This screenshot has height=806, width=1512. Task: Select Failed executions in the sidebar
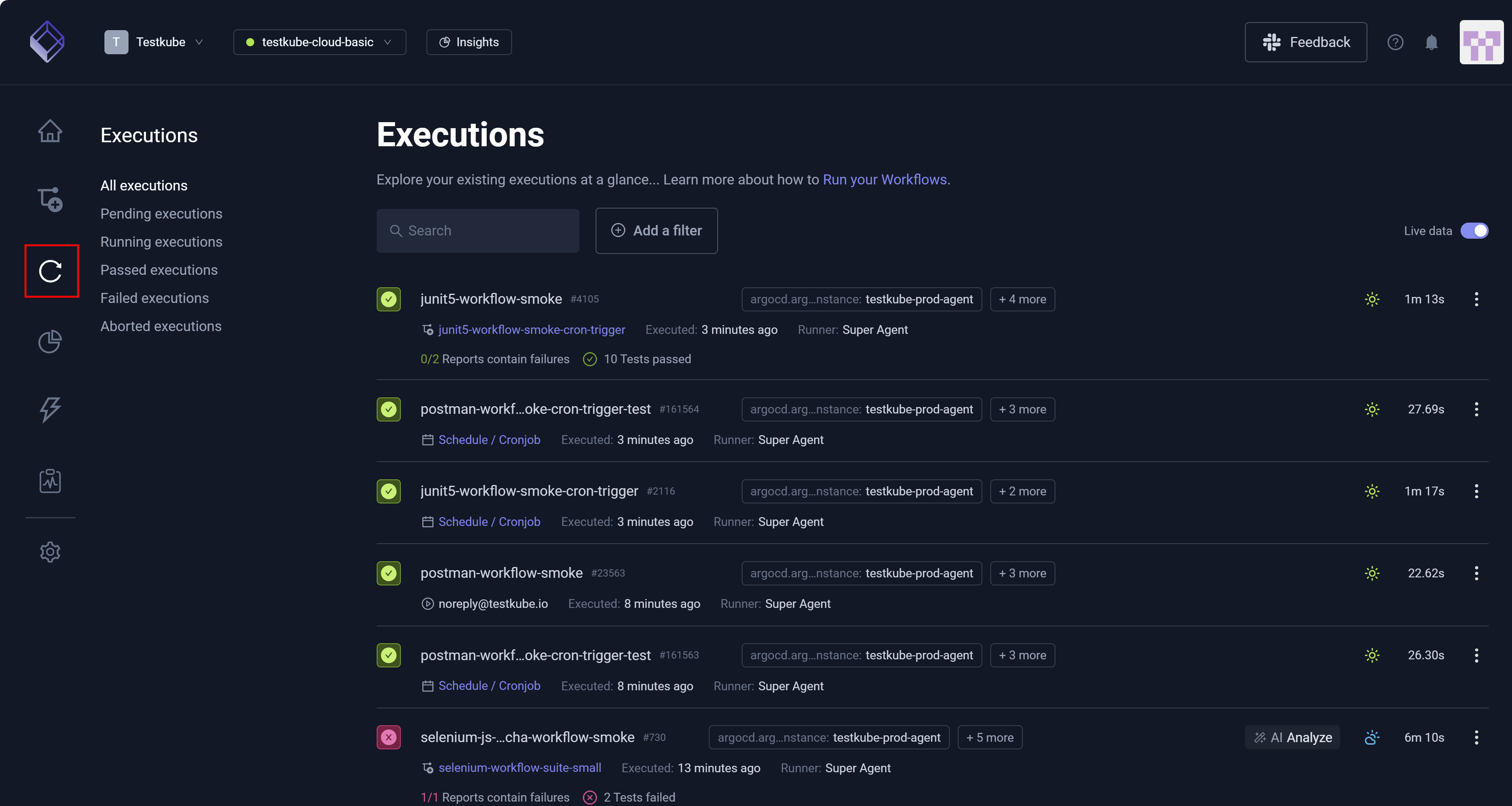click(x=154, y=298)
